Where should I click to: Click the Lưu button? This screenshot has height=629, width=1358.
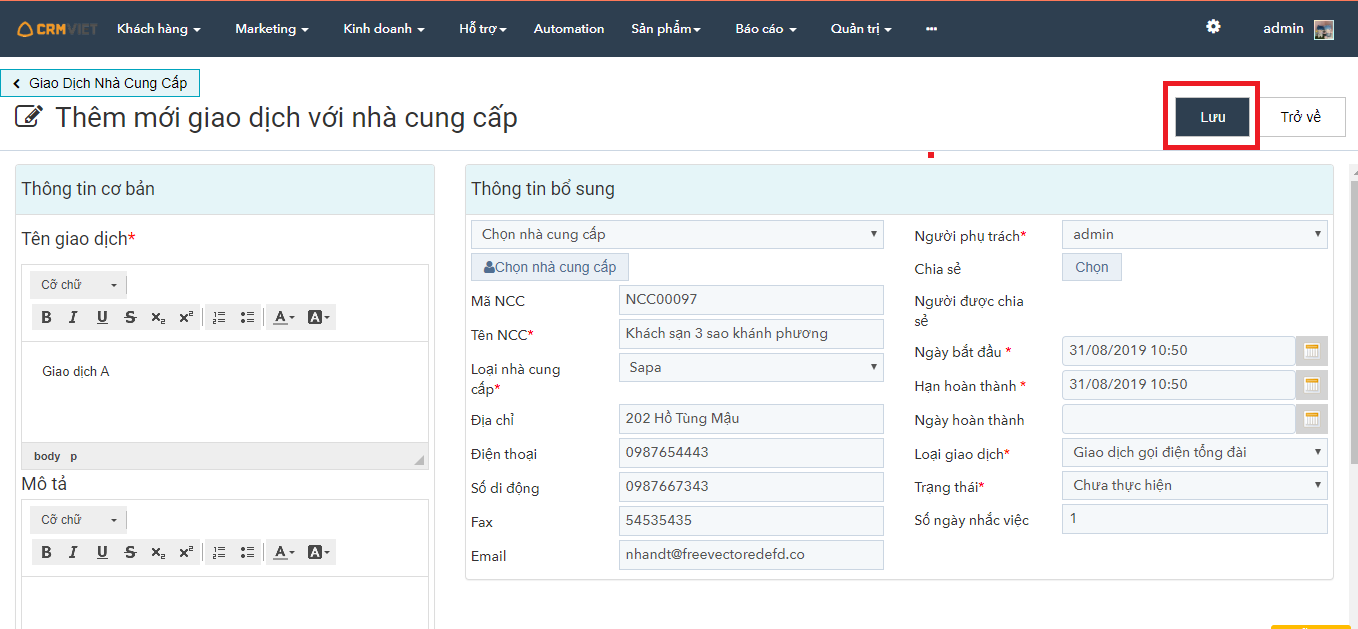tap(1213, 117)
